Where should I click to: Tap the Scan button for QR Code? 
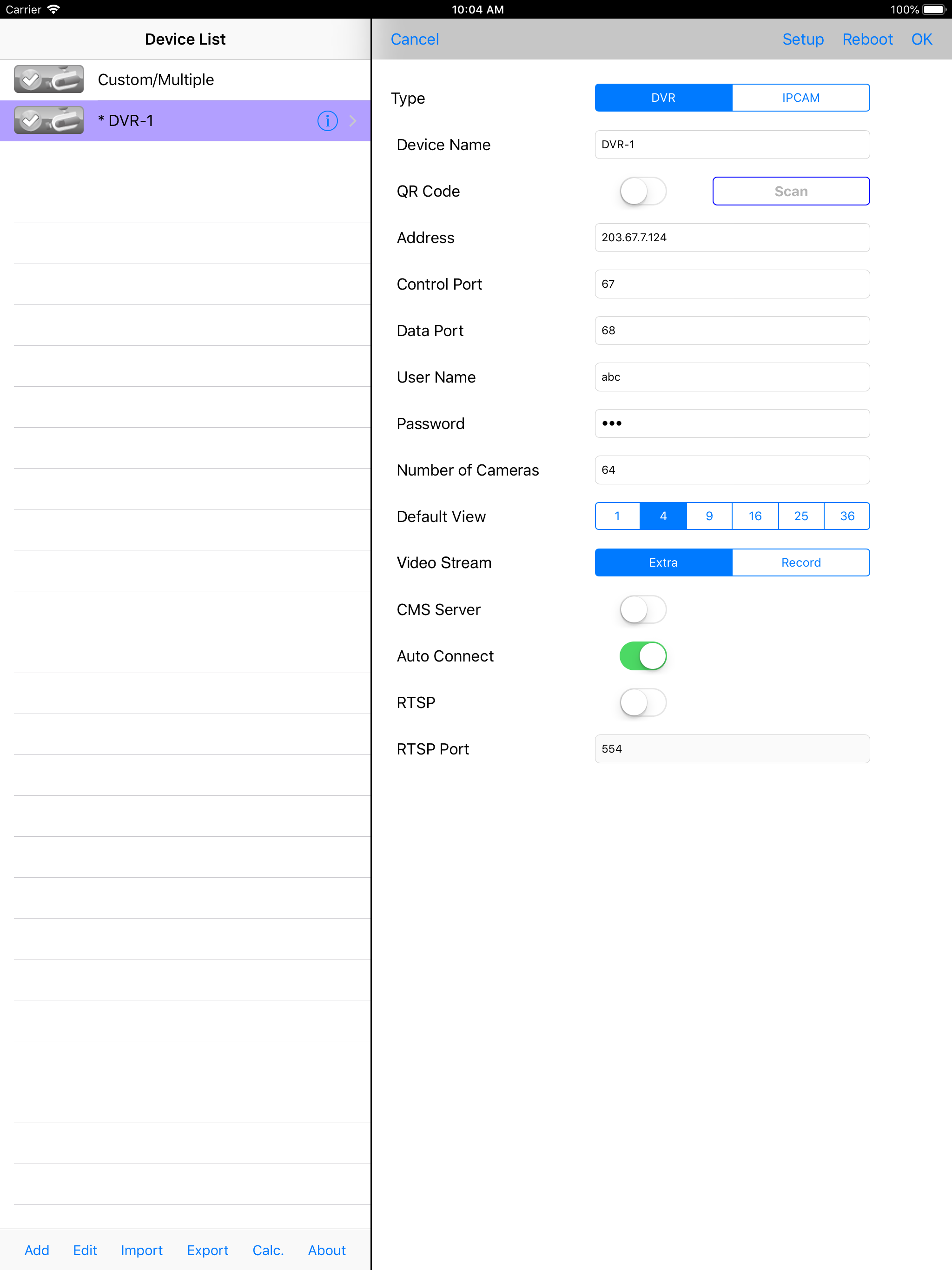791,191
